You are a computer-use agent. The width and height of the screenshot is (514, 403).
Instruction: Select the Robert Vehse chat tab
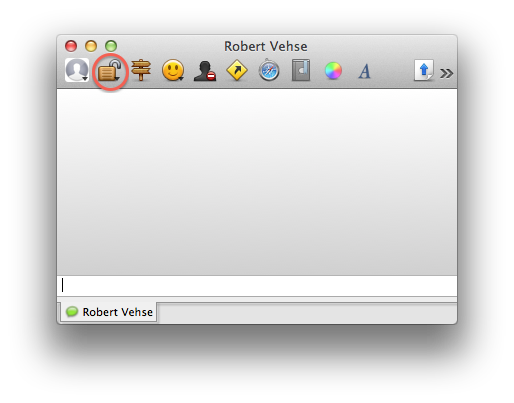coord(109,312)
